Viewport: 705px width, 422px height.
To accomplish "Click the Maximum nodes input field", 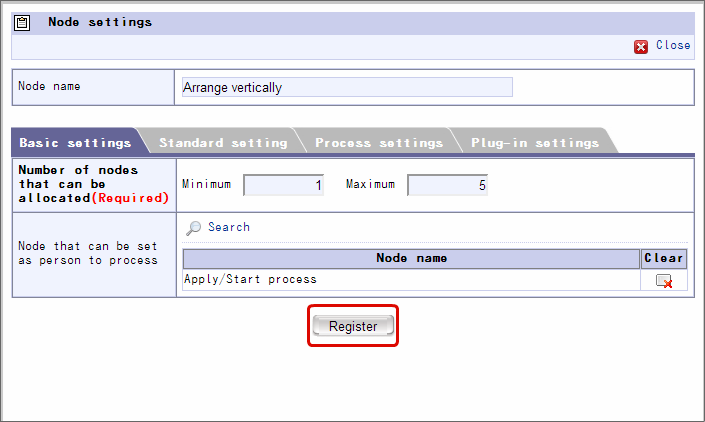I will pyautogui.click(x=447, y=185).
